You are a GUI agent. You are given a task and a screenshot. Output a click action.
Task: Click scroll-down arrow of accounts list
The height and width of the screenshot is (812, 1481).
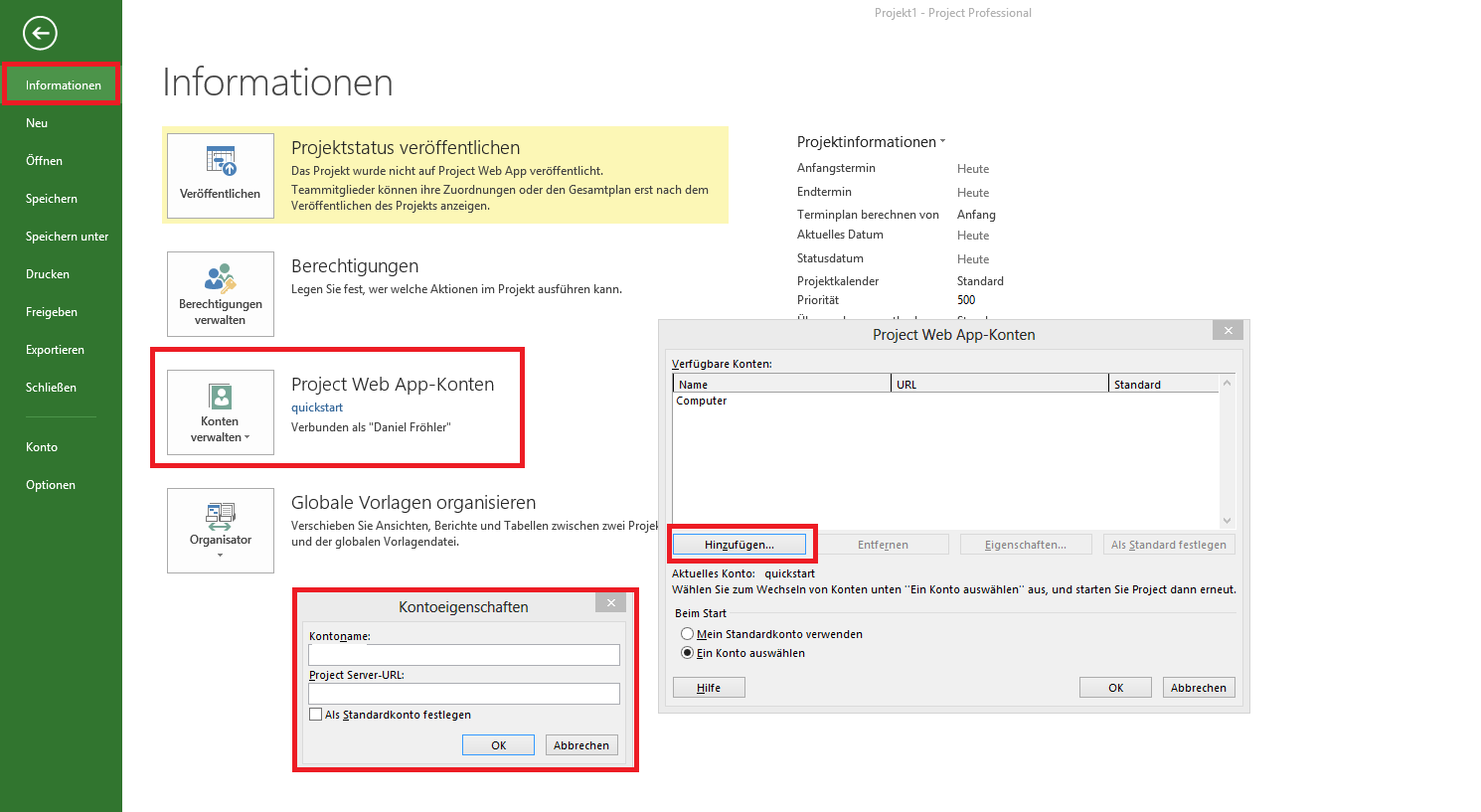tap(1227, 521)
